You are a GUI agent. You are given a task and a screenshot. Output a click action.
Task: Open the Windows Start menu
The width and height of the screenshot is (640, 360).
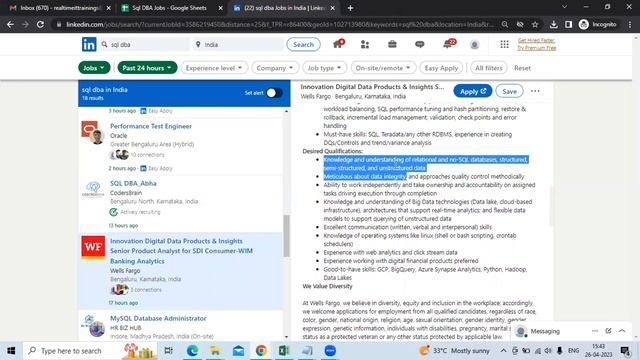(11, 351)
